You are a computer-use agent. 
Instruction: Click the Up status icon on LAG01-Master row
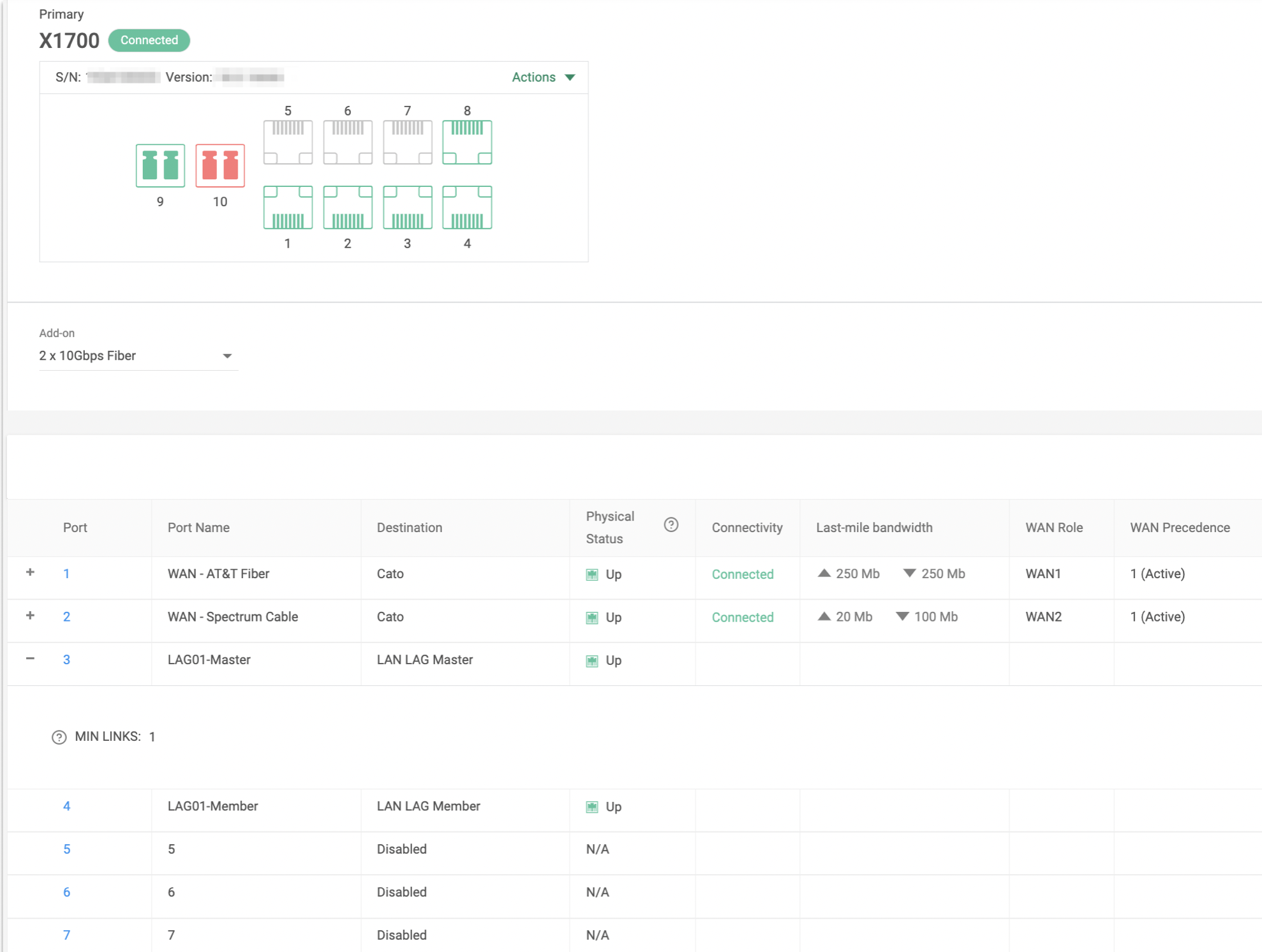point(593,660)
